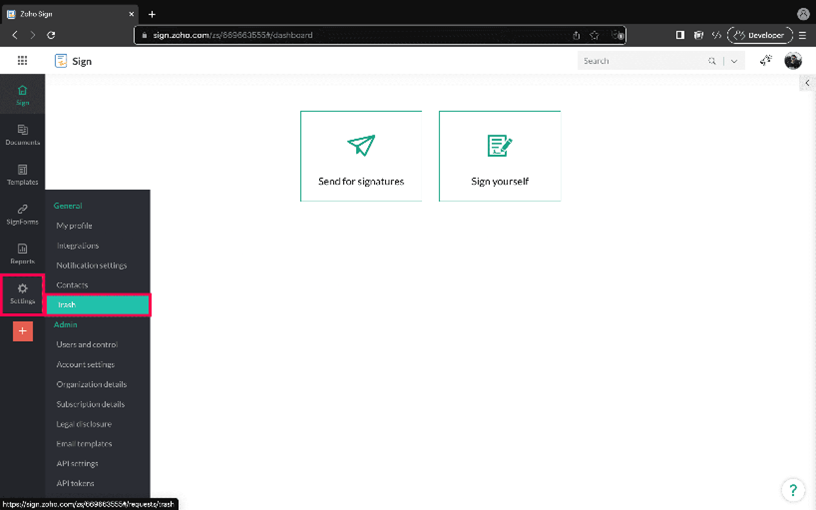Select Trash from settings menu
Viewport: 816px width, 510px height.
[98, 305]
